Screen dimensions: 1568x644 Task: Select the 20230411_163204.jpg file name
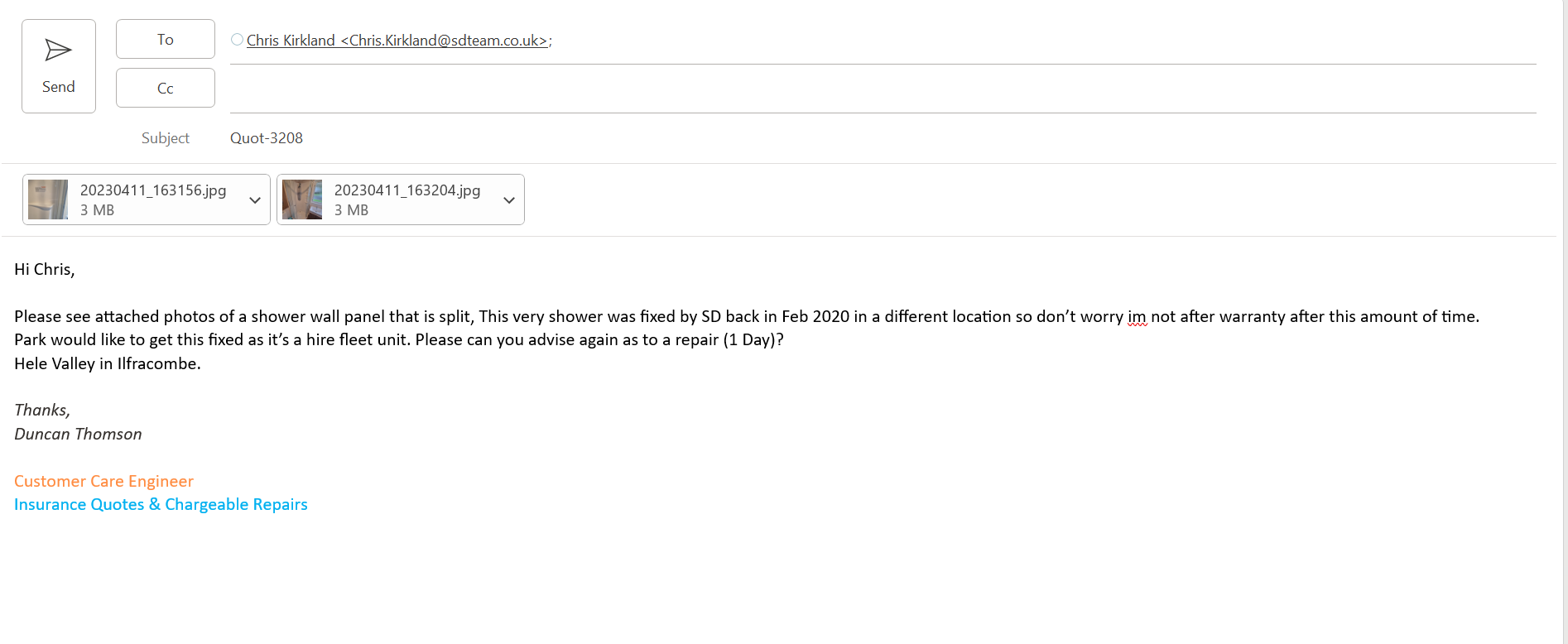[x=407, y=190]
